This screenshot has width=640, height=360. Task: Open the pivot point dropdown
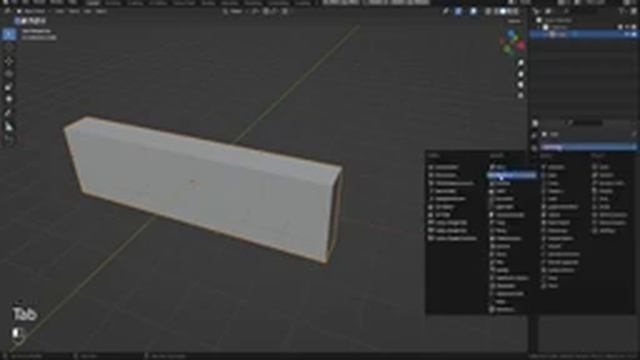(255, 11)
